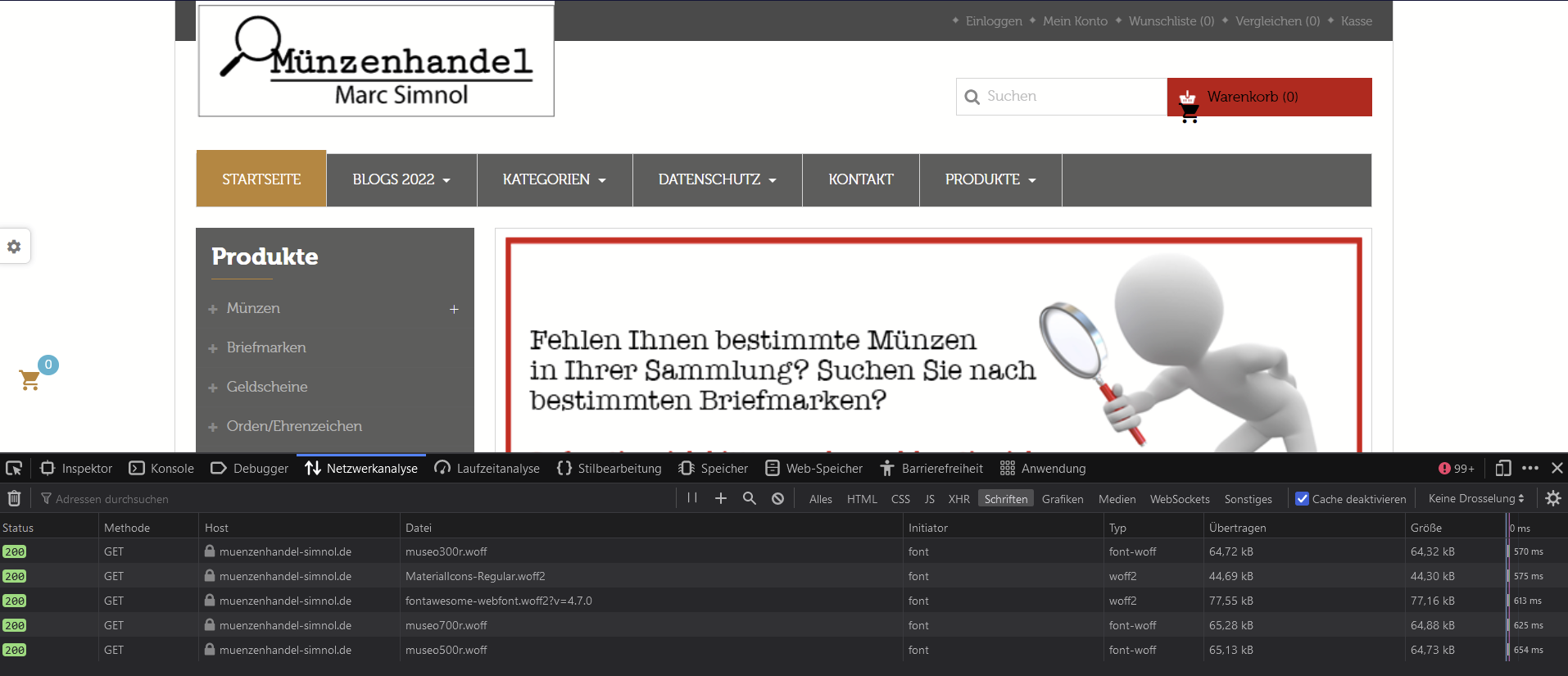Switch to the Konsole tab
The image size is (1568, 676).
pyautogui.click(x=162, y=468)
